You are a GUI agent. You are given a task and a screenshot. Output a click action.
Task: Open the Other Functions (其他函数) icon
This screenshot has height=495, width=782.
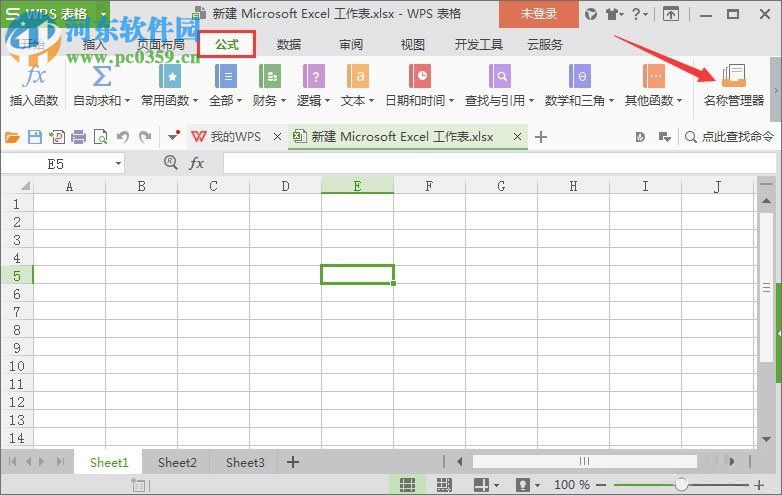[653, 76]
